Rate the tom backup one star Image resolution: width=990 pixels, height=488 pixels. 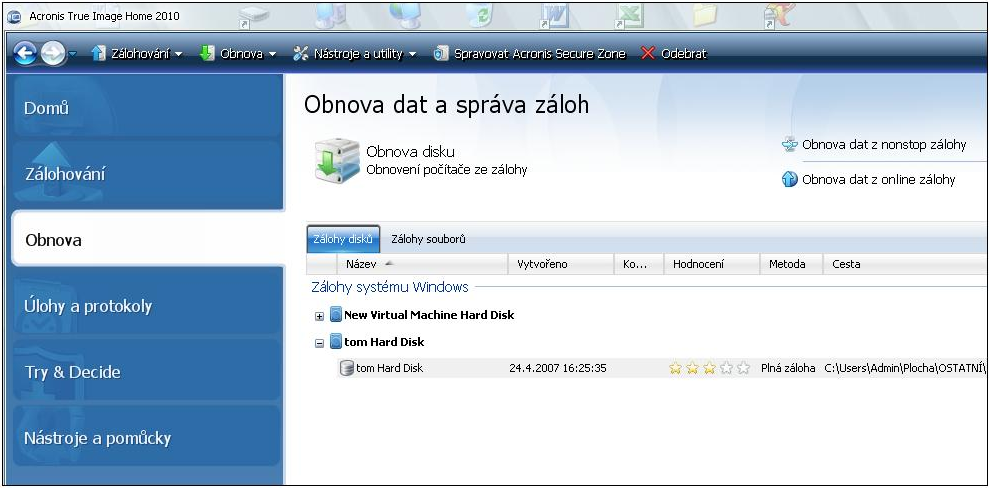(676, 368)
